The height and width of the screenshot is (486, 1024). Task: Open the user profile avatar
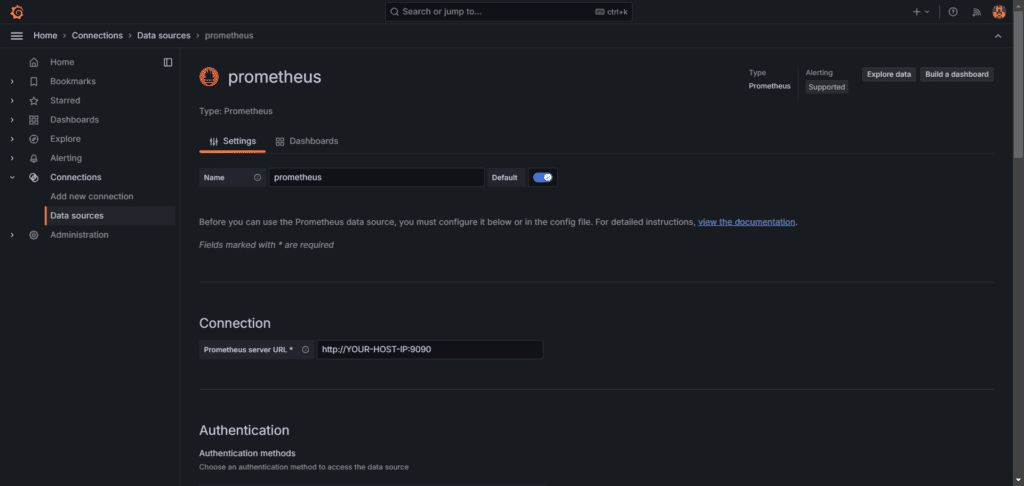point(999,12)
